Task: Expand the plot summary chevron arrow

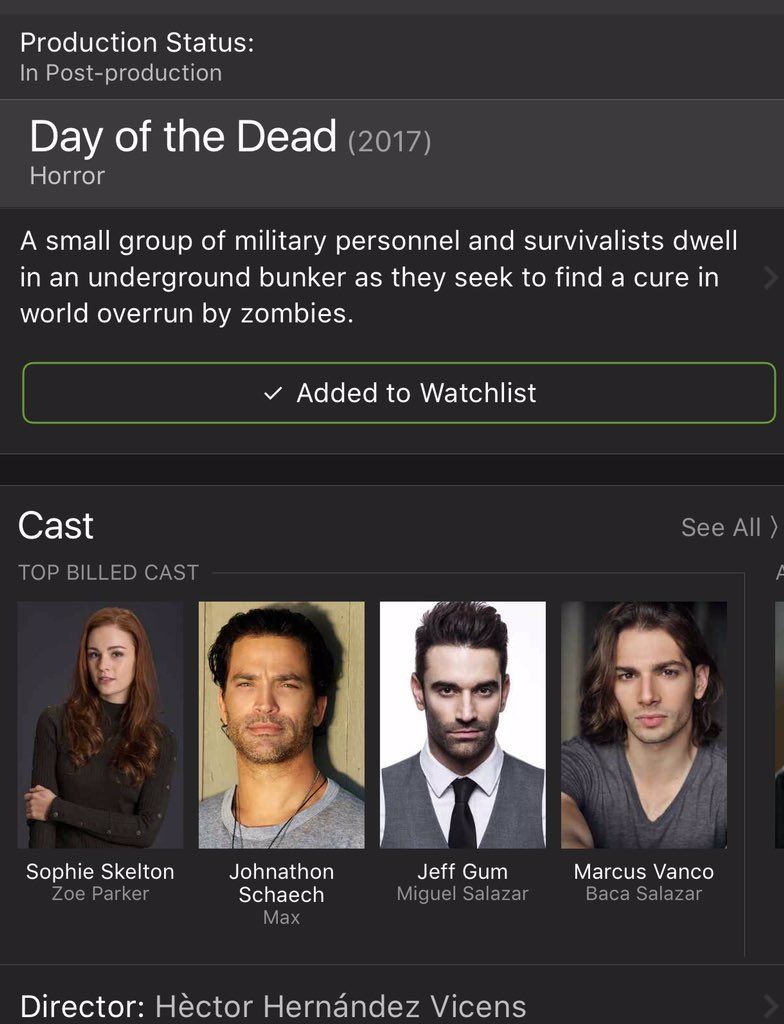Action: 771,278
